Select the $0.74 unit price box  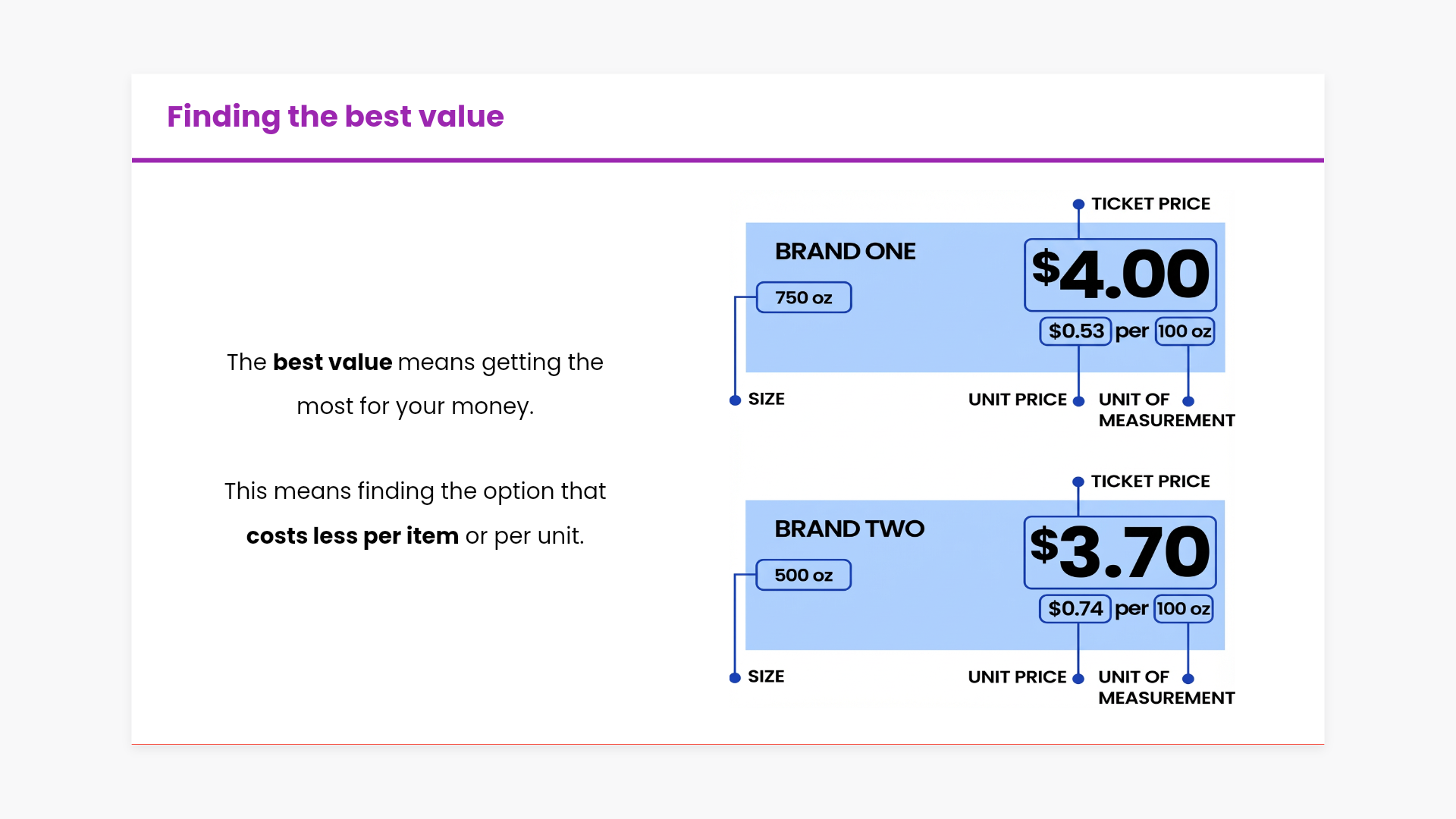[1075, 609]
